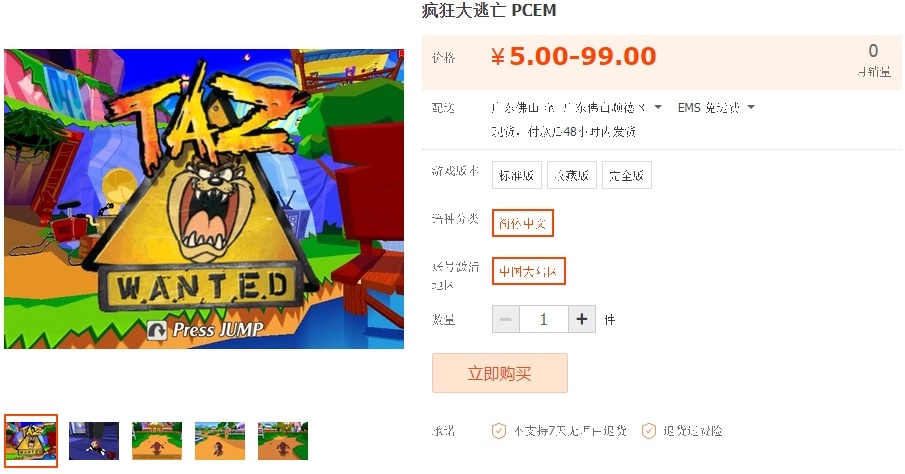Open the EMS shipping method dropdown
905x474 pixels.
(x=716, y=107)
